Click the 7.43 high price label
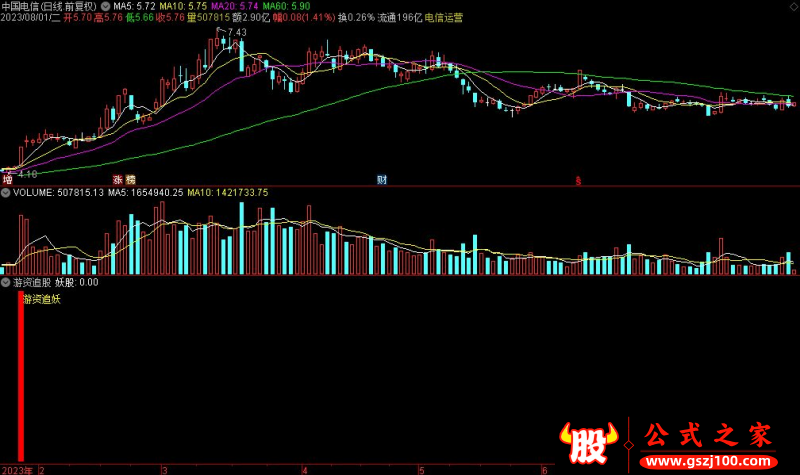Image resolution: width=800 pixels, height=475 pixels. 237,32
